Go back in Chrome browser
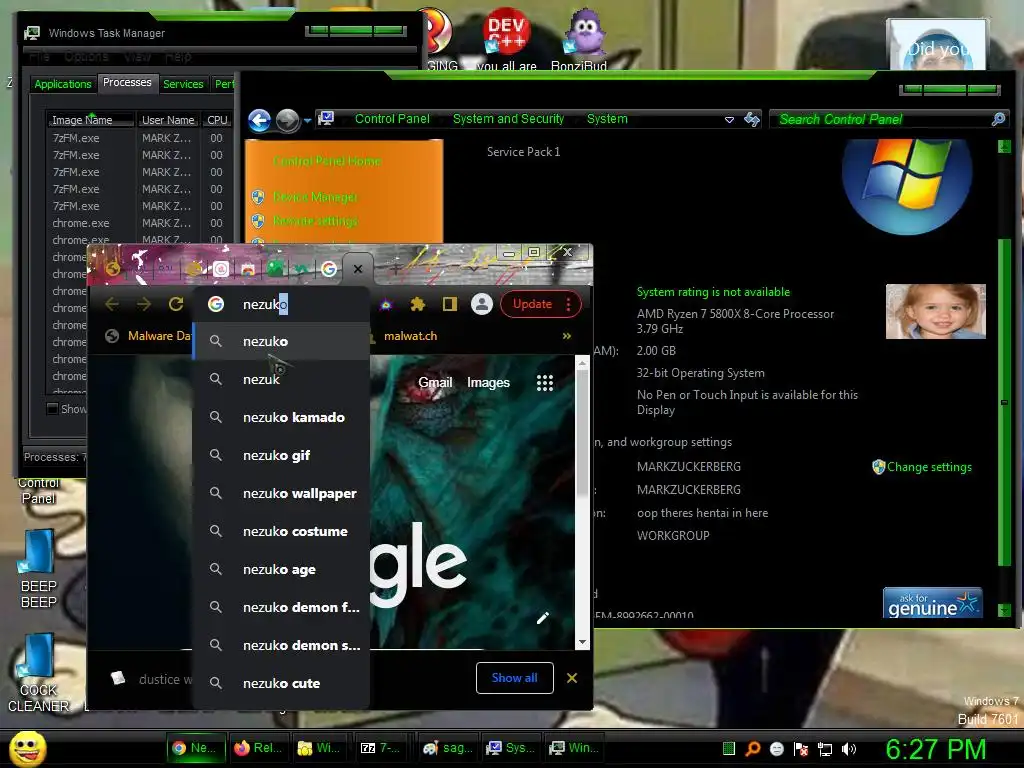The width and height of the screenshot is (1024, 768). 112,304
